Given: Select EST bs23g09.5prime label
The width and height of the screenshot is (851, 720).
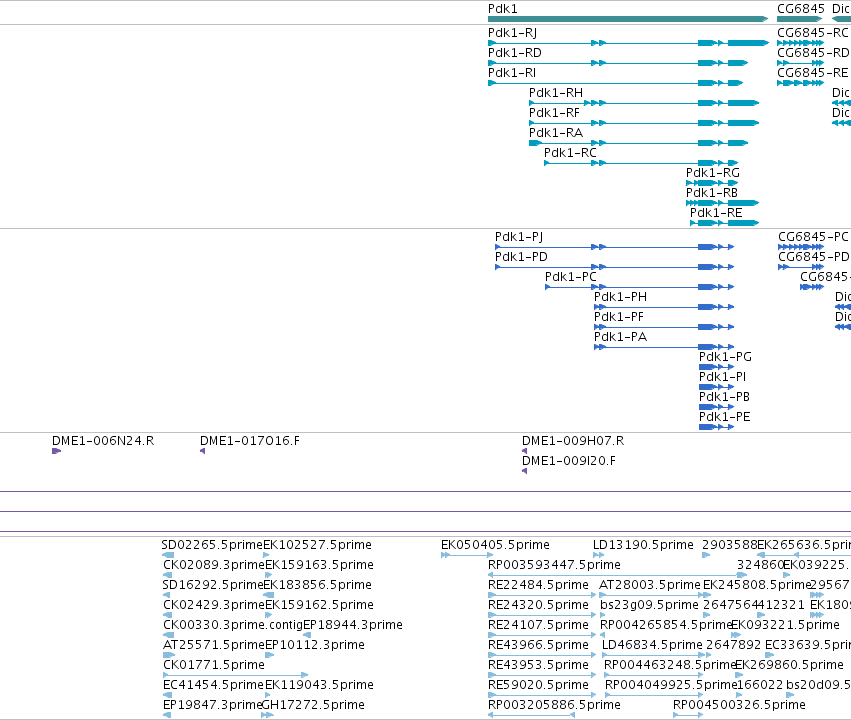Looking at the screenshot, I should 649,605.
